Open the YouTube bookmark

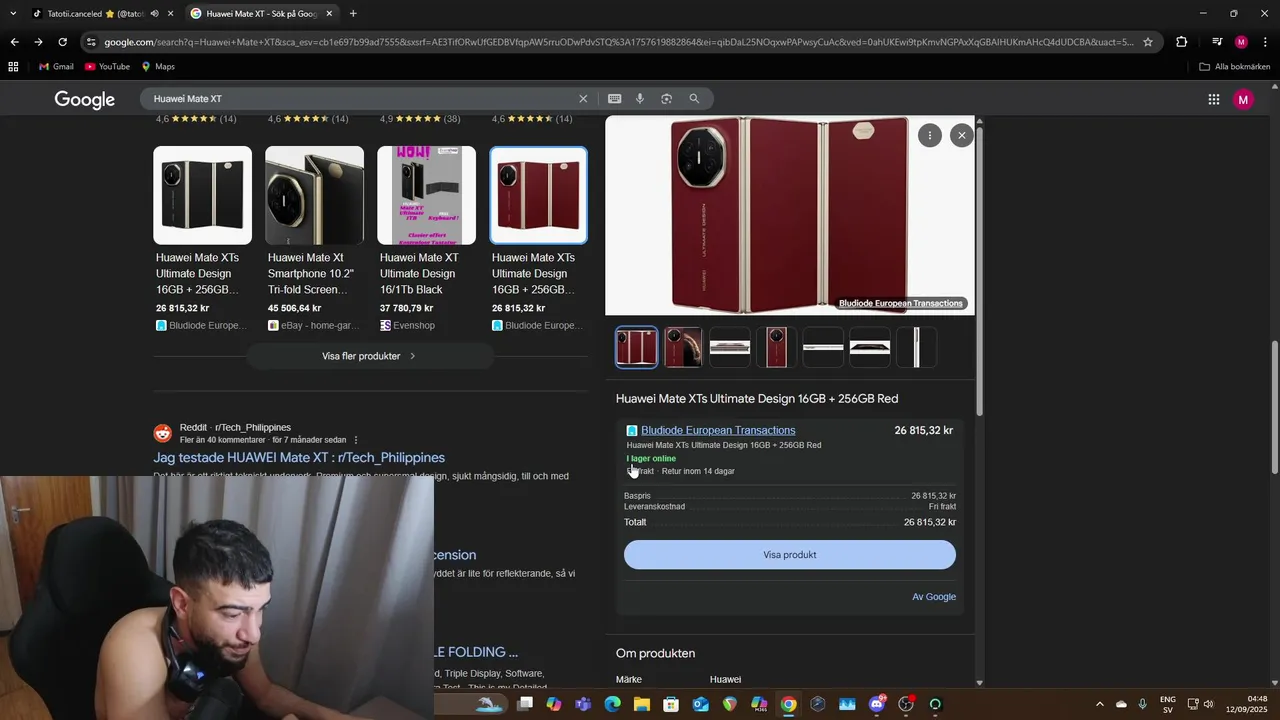click(107, 67)
